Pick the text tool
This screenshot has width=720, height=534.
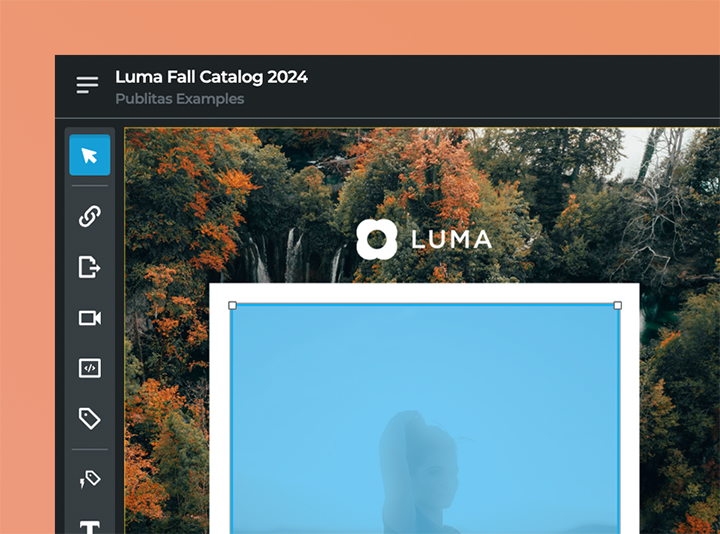90,527
